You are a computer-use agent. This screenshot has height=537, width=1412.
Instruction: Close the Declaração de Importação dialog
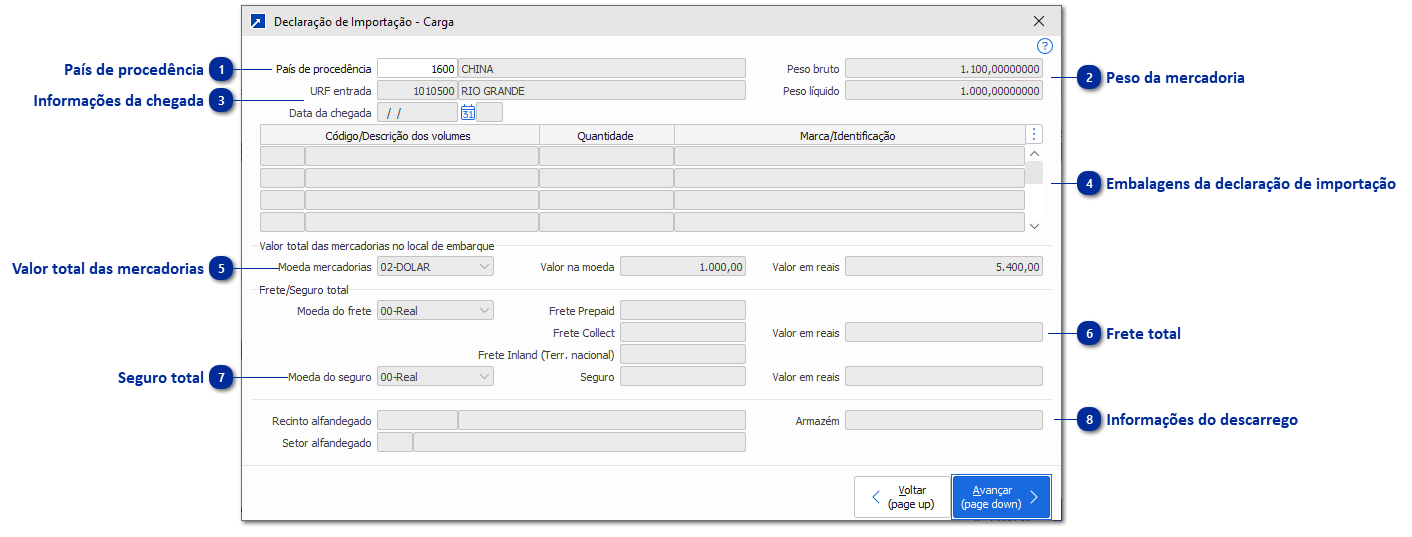(1039, 21)
